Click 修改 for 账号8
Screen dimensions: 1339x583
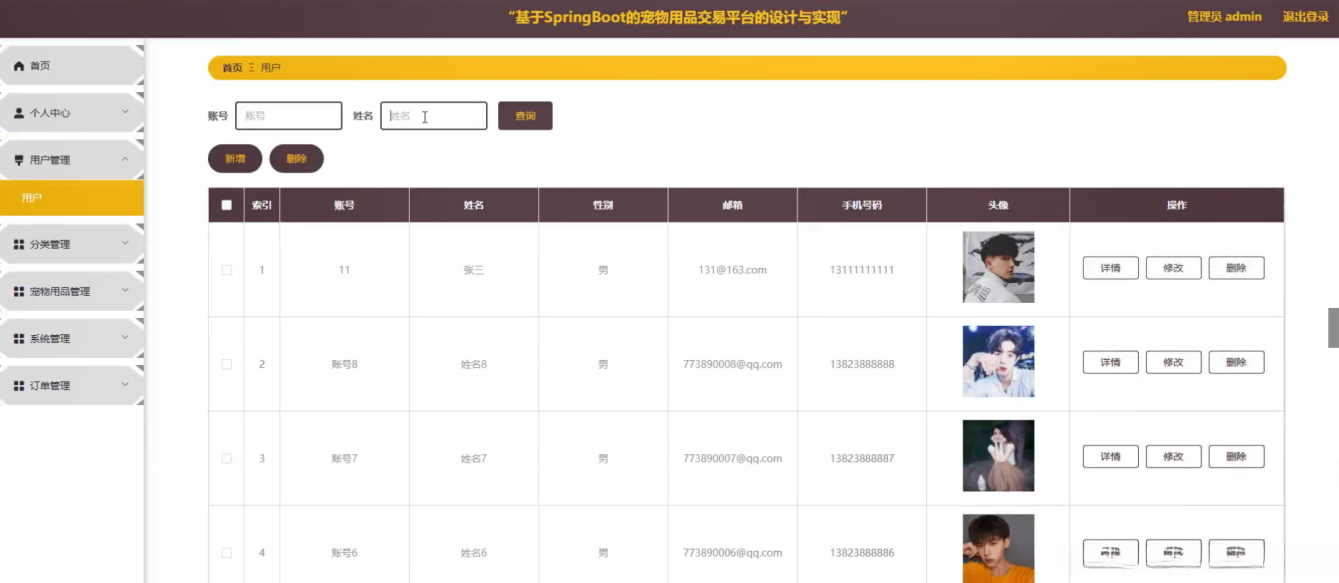1173,362
